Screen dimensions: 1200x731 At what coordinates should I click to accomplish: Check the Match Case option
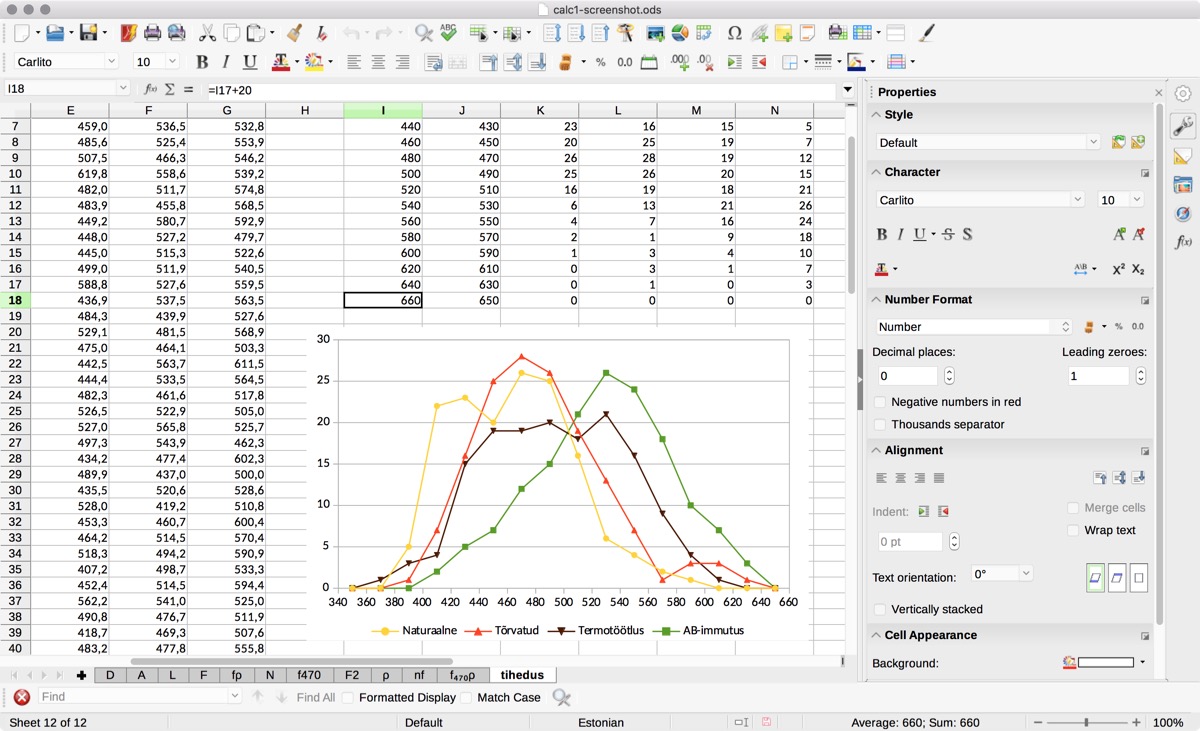click(x=467, y=697)
